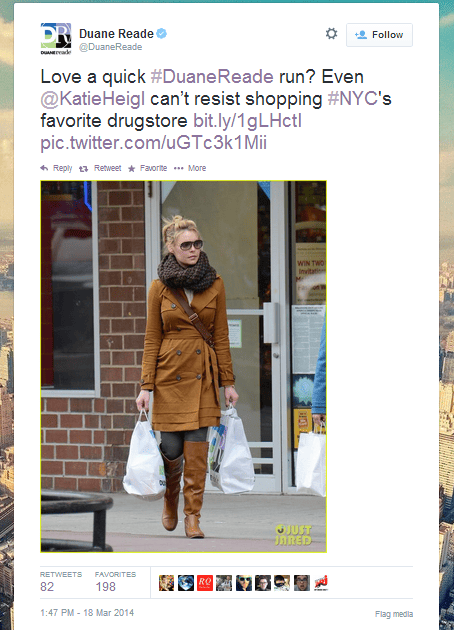This screenshot has height=630, width=454.
Task: Open the Duane Reade profile logo
Action: click(56, 38)
